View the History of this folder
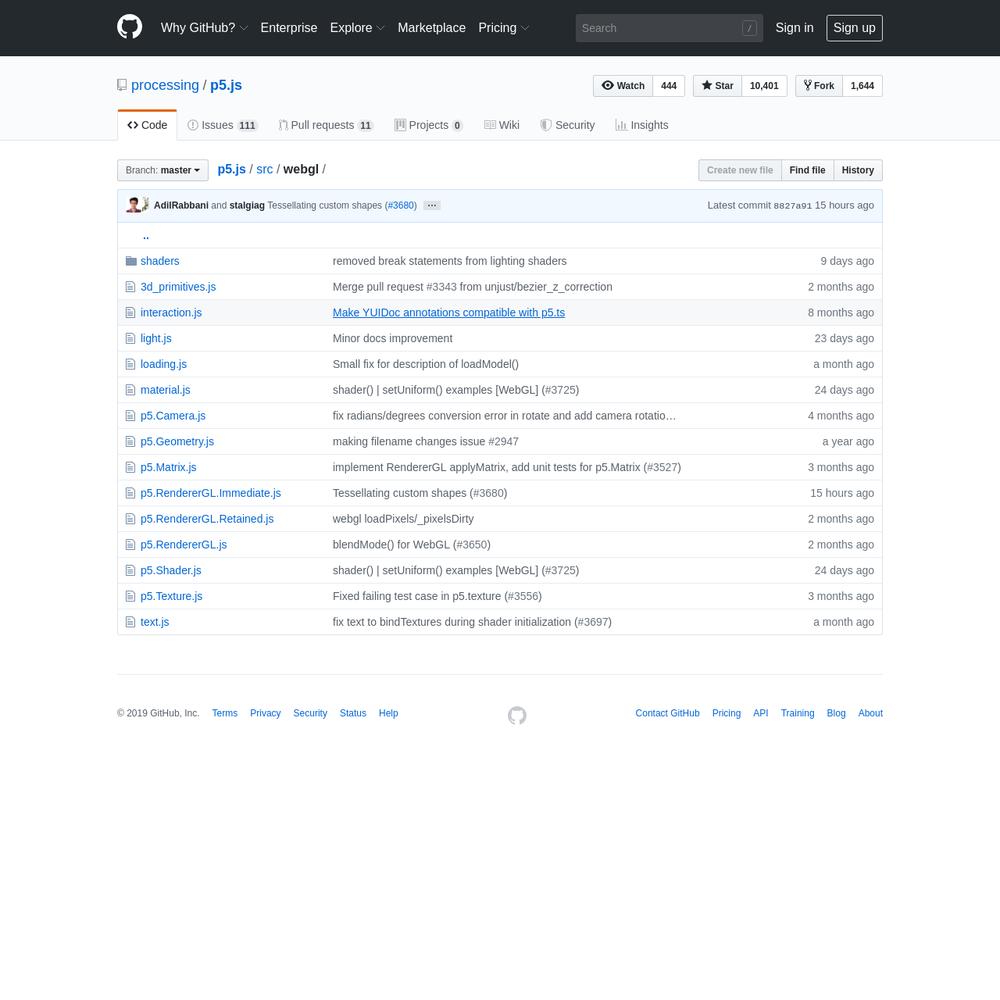Viewport: 1000px width, 1000px height. (x=858, y=170)
